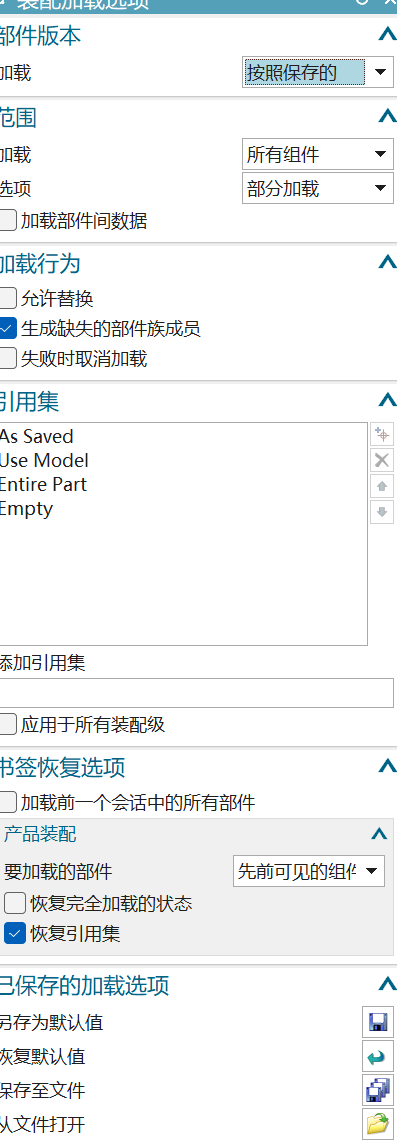This screenshot has width=397, height=1147.
Task: Click the add reference set icon
Action: click(382, 435)
